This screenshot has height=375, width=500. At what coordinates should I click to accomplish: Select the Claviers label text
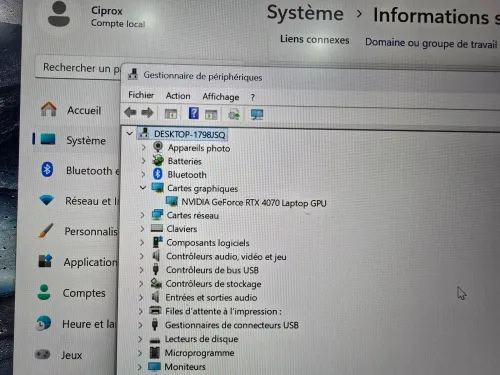(182, 229)
